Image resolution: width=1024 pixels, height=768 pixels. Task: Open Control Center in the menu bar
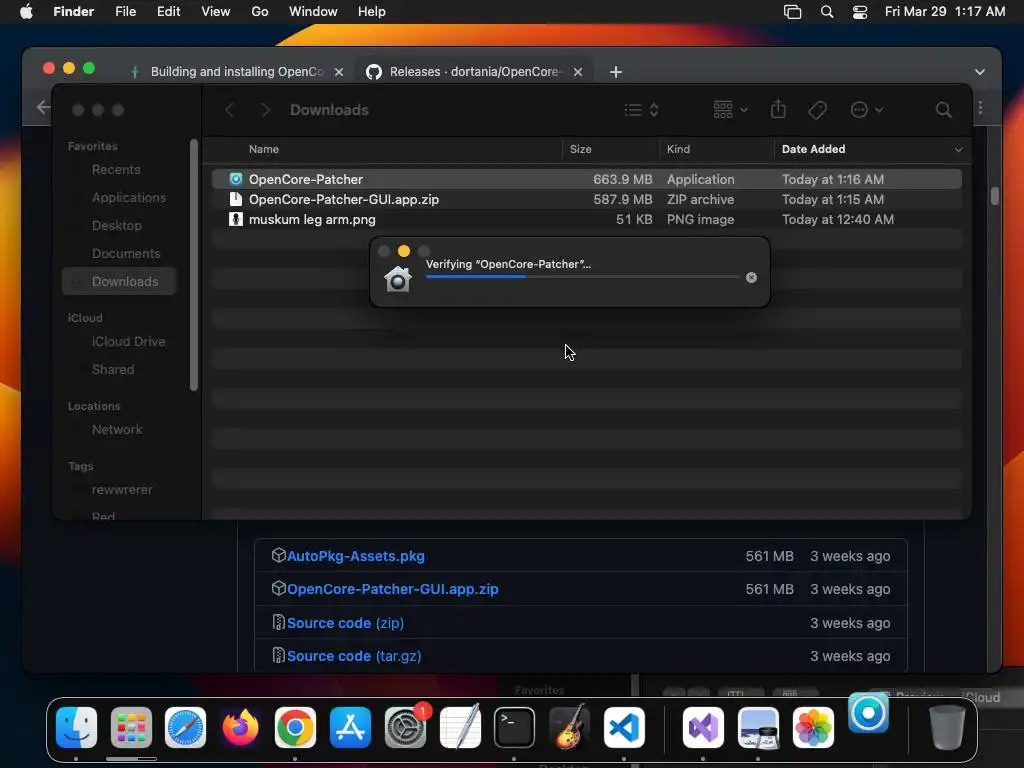click(x=860, y=12)
